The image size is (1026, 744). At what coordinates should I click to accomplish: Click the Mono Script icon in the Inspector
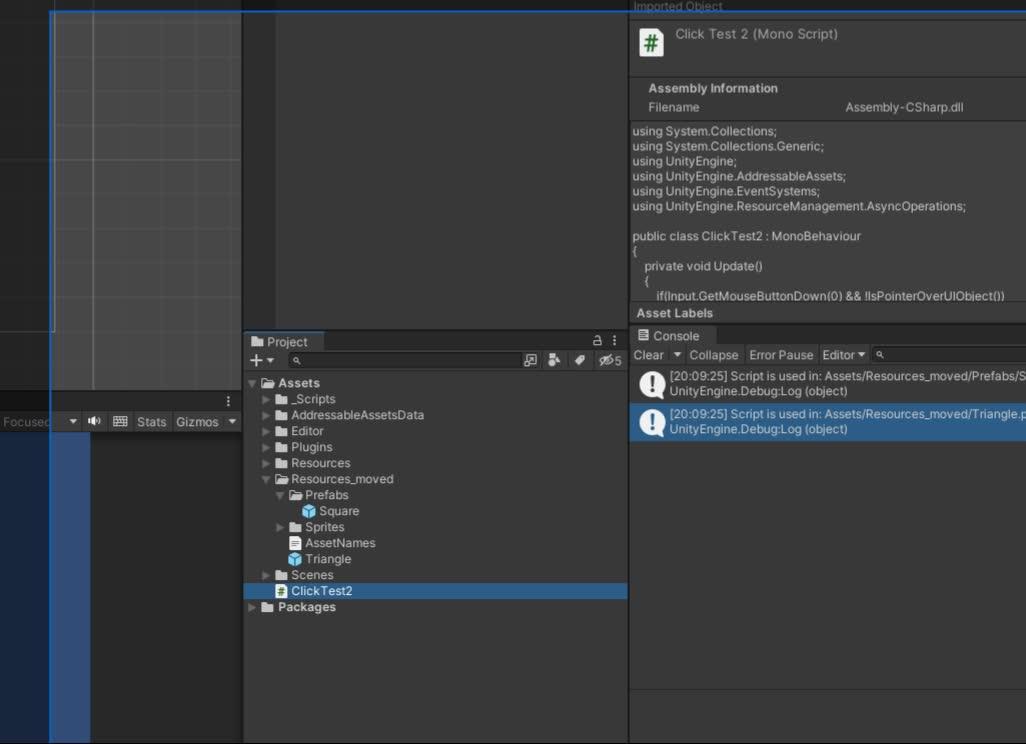pos(651,42)
